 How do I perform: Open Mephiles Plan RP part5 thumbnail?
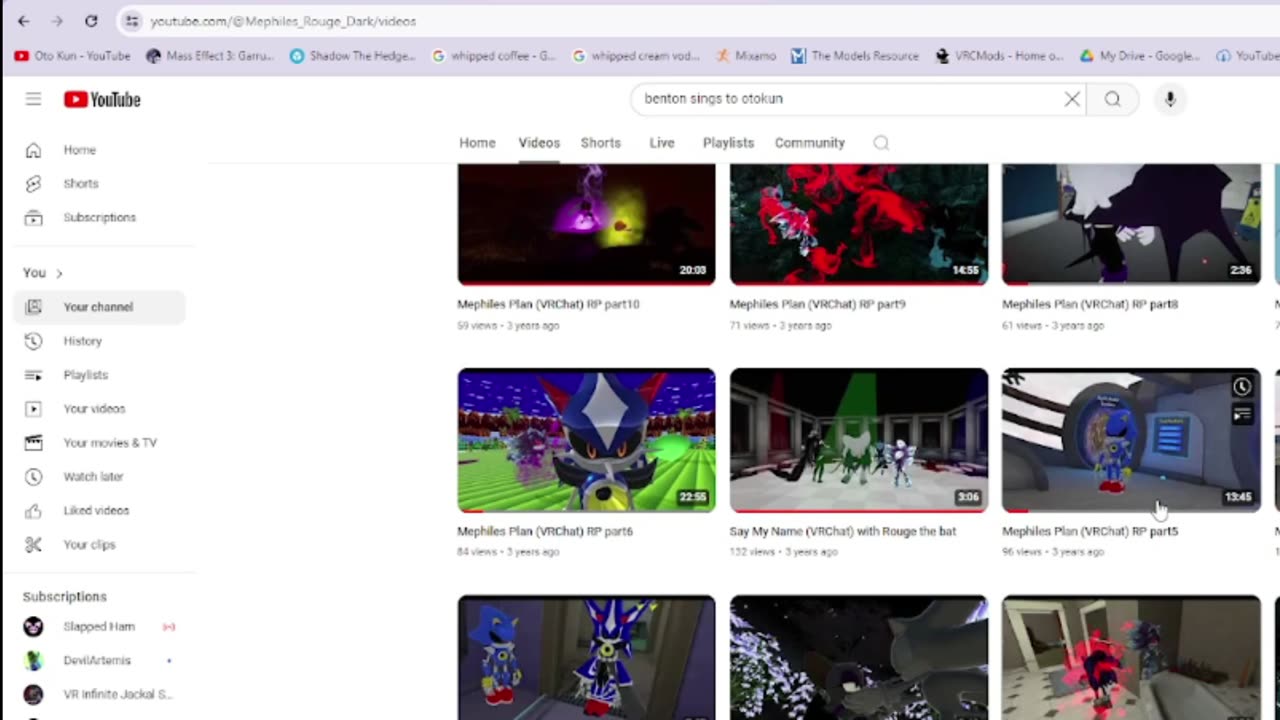[x=1132, y=440]
